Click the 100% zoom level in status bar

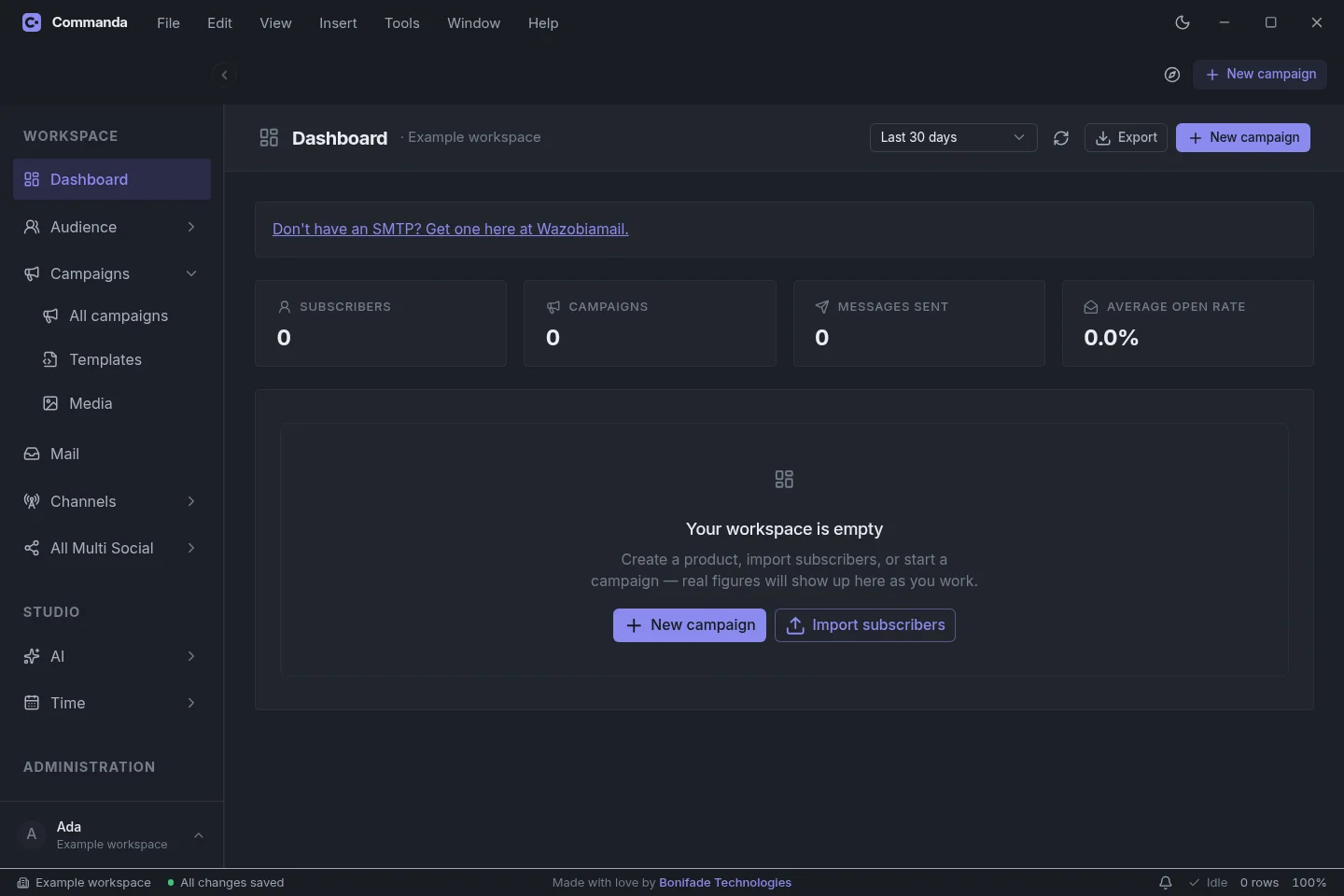(x=1309, y=883)
